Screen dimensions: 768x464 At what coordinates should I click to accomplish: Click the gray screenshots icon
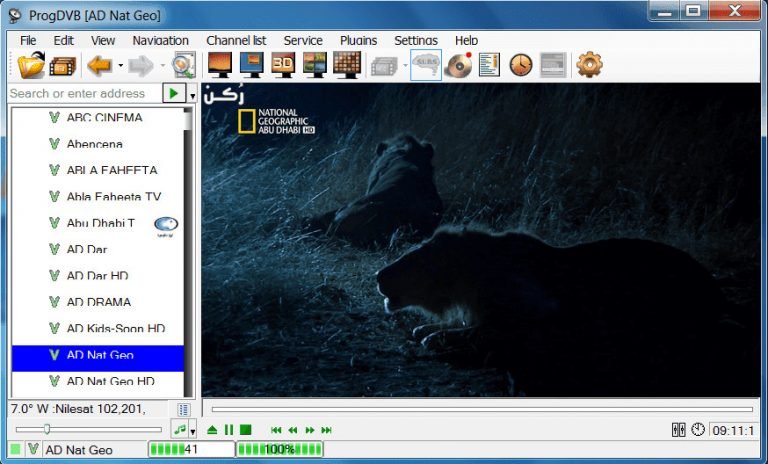[384, 66]
